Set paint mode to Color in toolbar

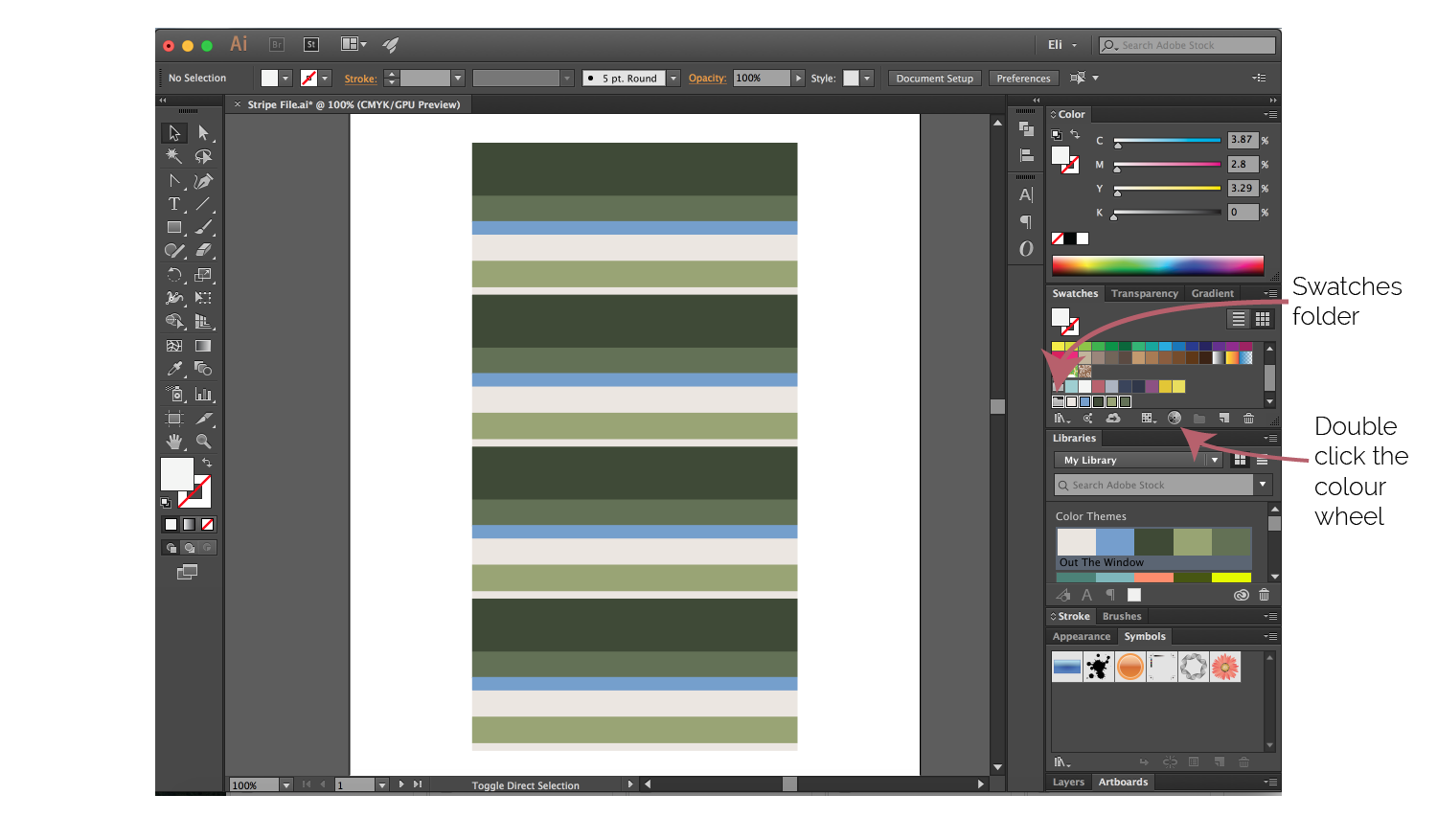[171, 524]
